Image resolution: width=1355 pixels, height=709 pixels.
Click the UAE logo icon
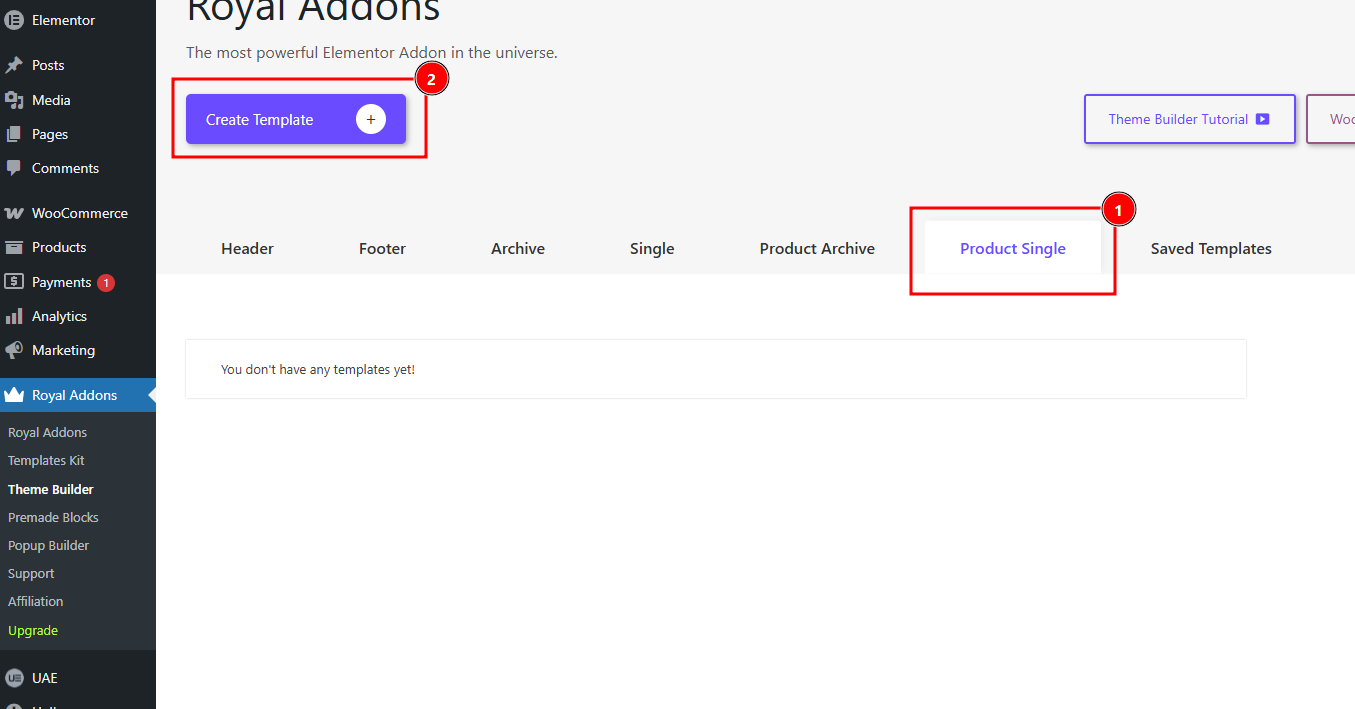(14, 678)
